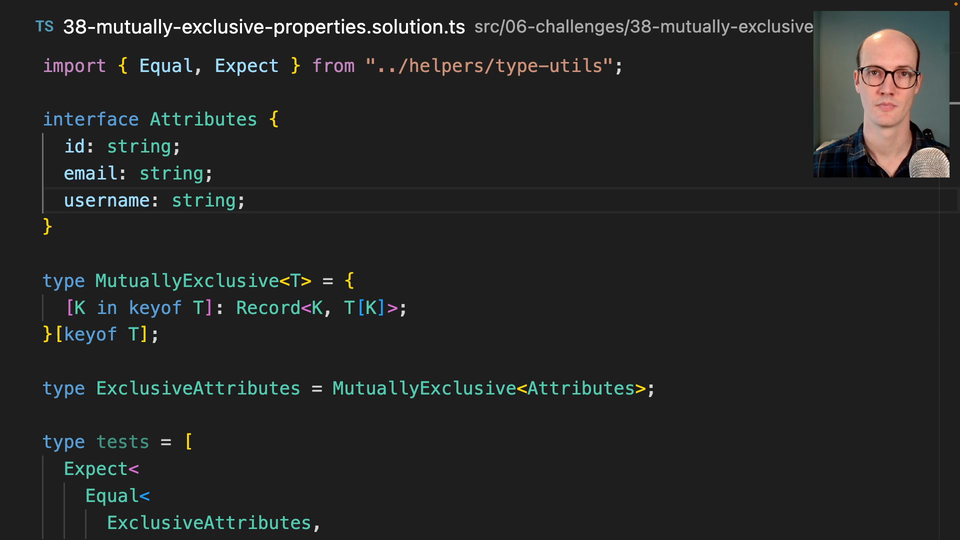Click the TS file icon in the tab
The image size is (960, 540).
click(x=45, y=27)
